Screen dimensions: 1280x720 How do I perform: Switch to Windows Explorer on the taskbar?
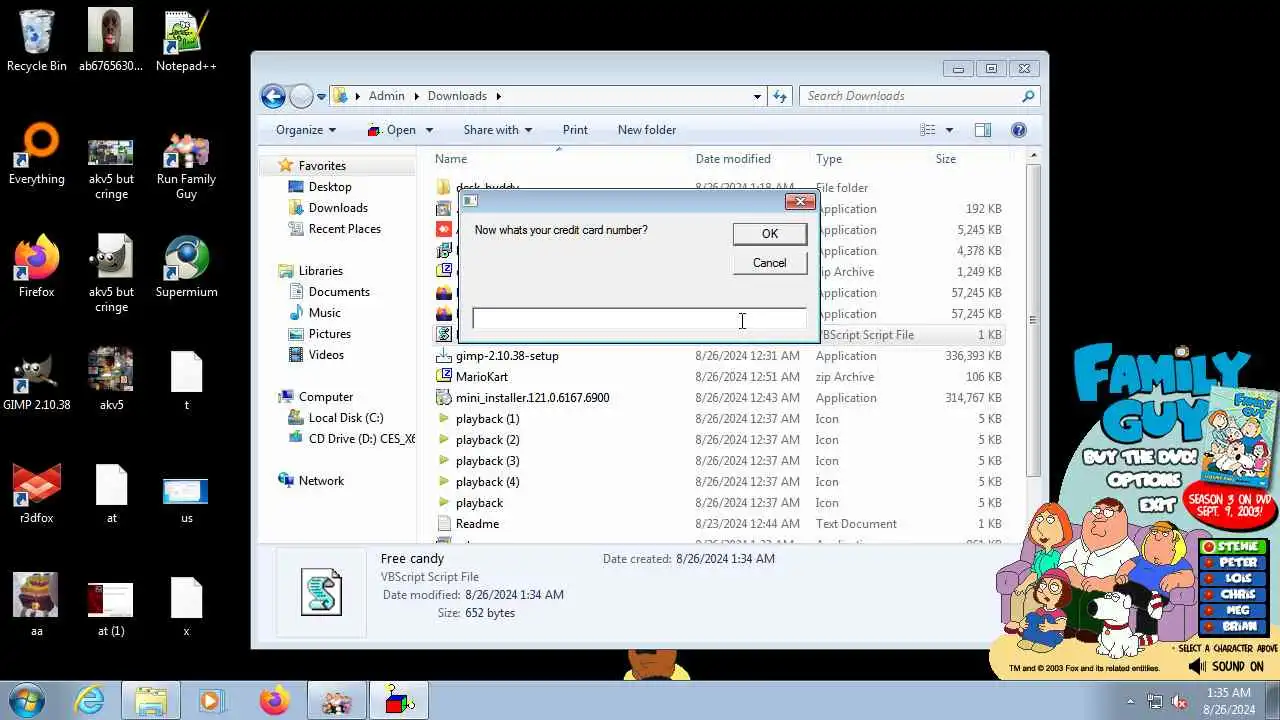[x=150, y=700]
